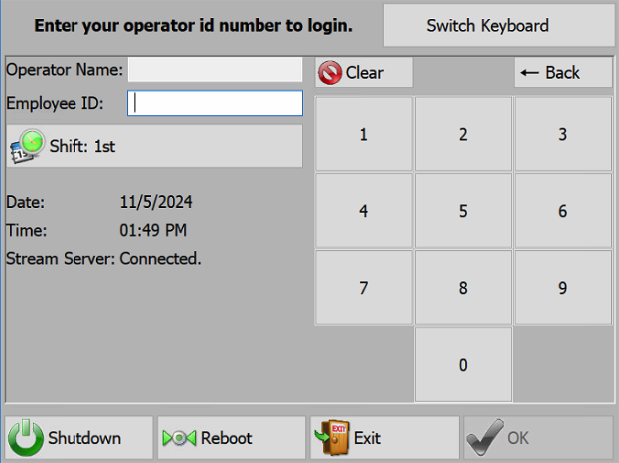Click the "Date:" label

26,202
